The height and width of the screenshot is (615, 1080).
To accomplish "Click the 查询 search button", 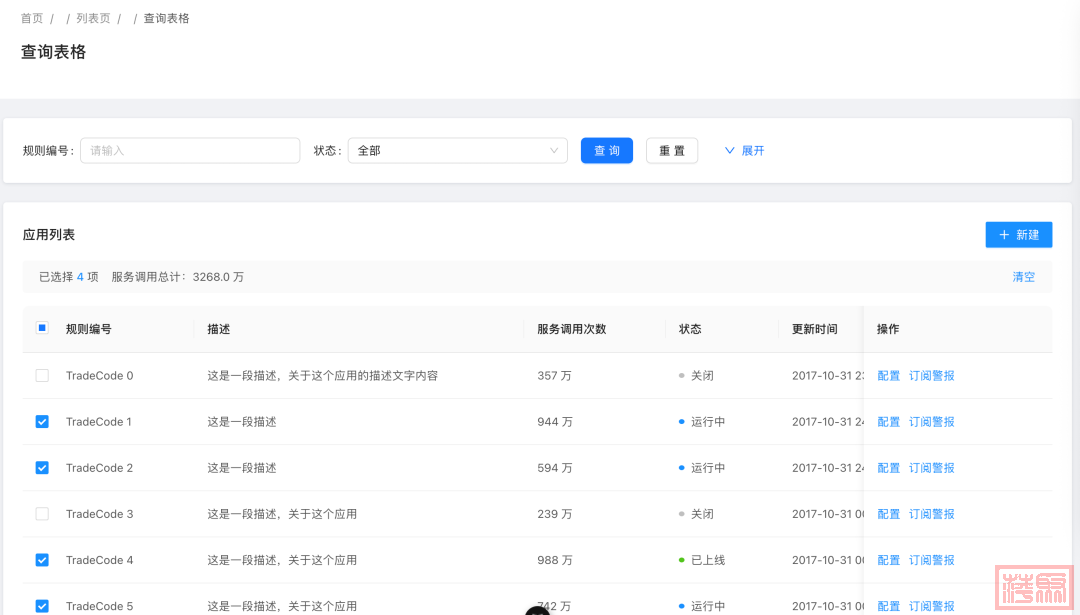I will (x=606, y=151).
